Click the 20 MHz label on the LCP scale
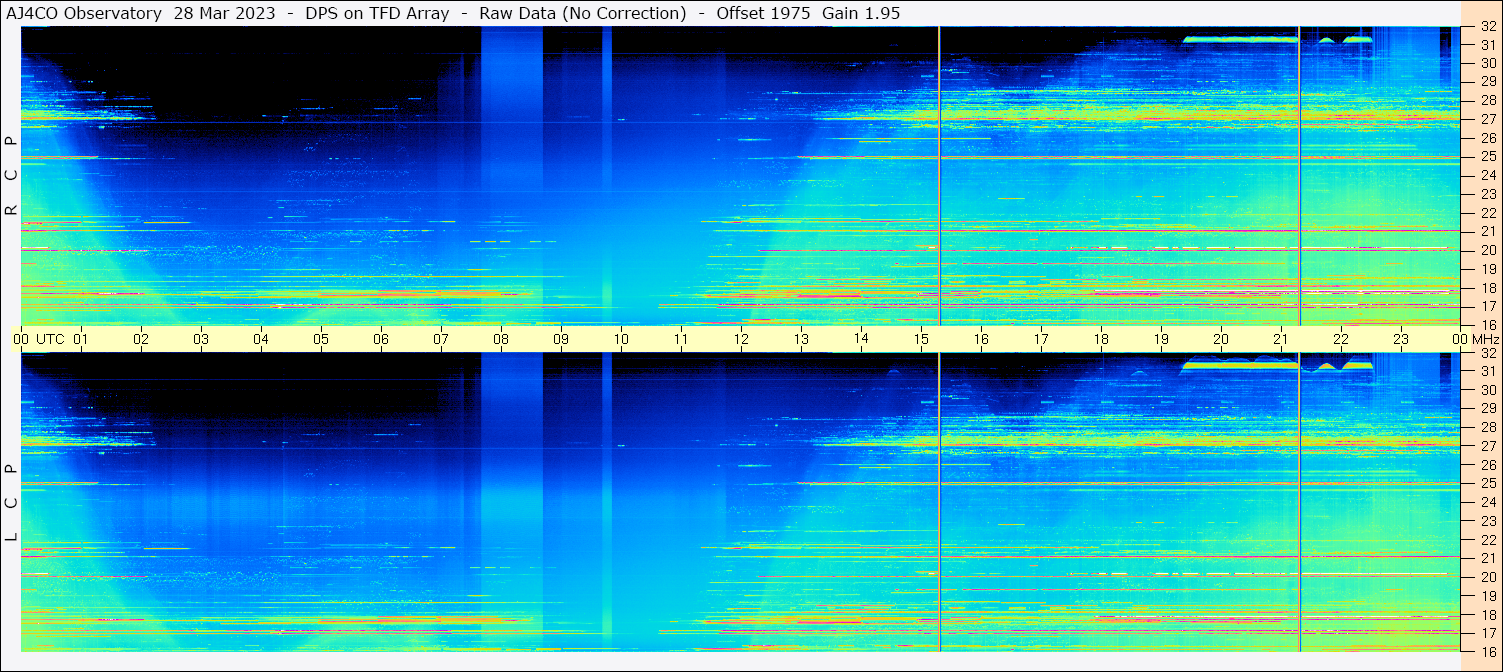Screen dimensions: 1503x672 [1488, 577]
